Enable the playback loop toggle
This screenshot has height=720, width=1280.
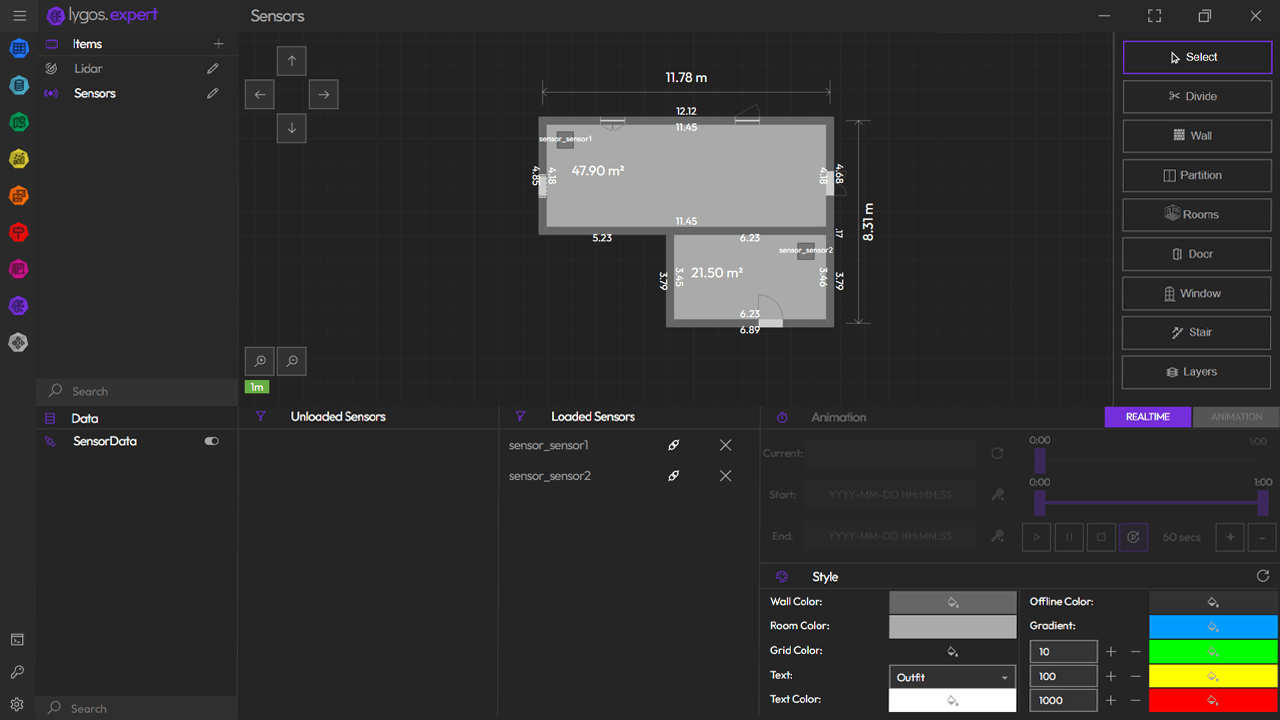[1133, 537]
